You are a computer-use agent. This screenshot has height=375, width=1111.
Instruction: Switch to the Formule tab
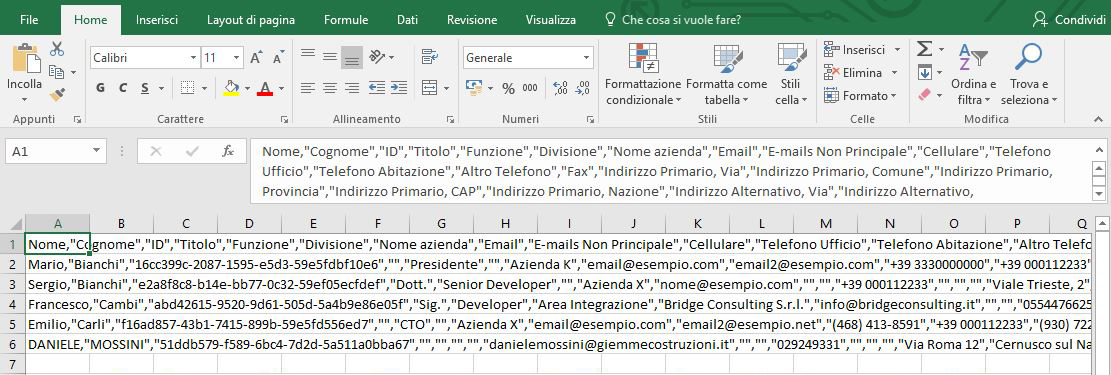point(346,20)
